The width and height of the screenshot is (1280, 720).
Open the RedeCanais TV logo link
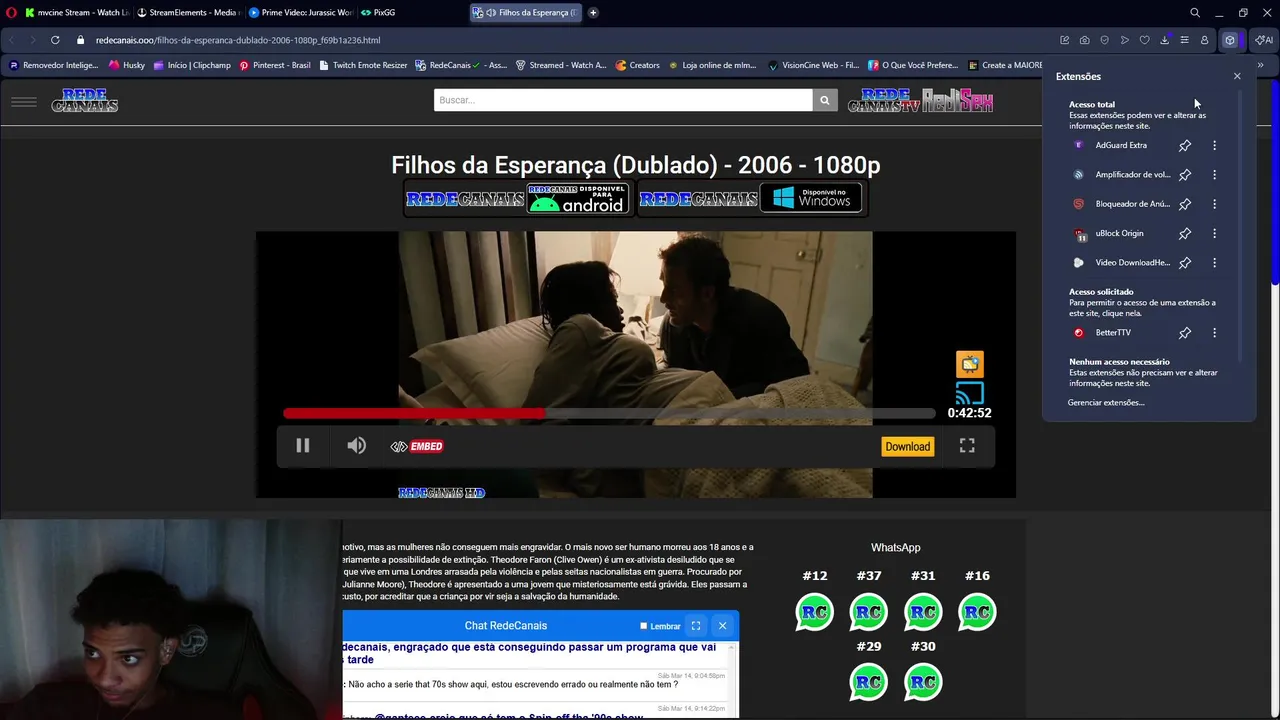pos(884,100)
